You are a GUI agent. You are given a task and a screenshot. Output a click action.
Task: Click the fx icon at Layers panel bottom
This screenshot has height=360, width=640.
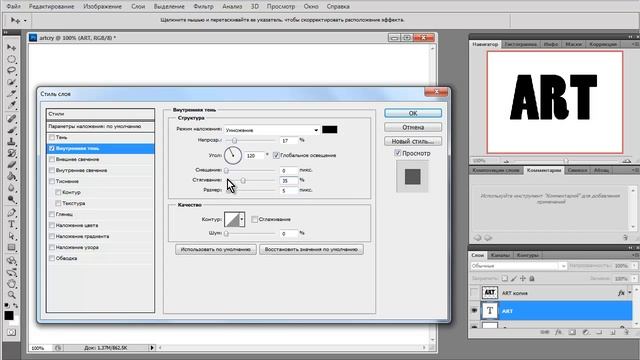(558, 332)
